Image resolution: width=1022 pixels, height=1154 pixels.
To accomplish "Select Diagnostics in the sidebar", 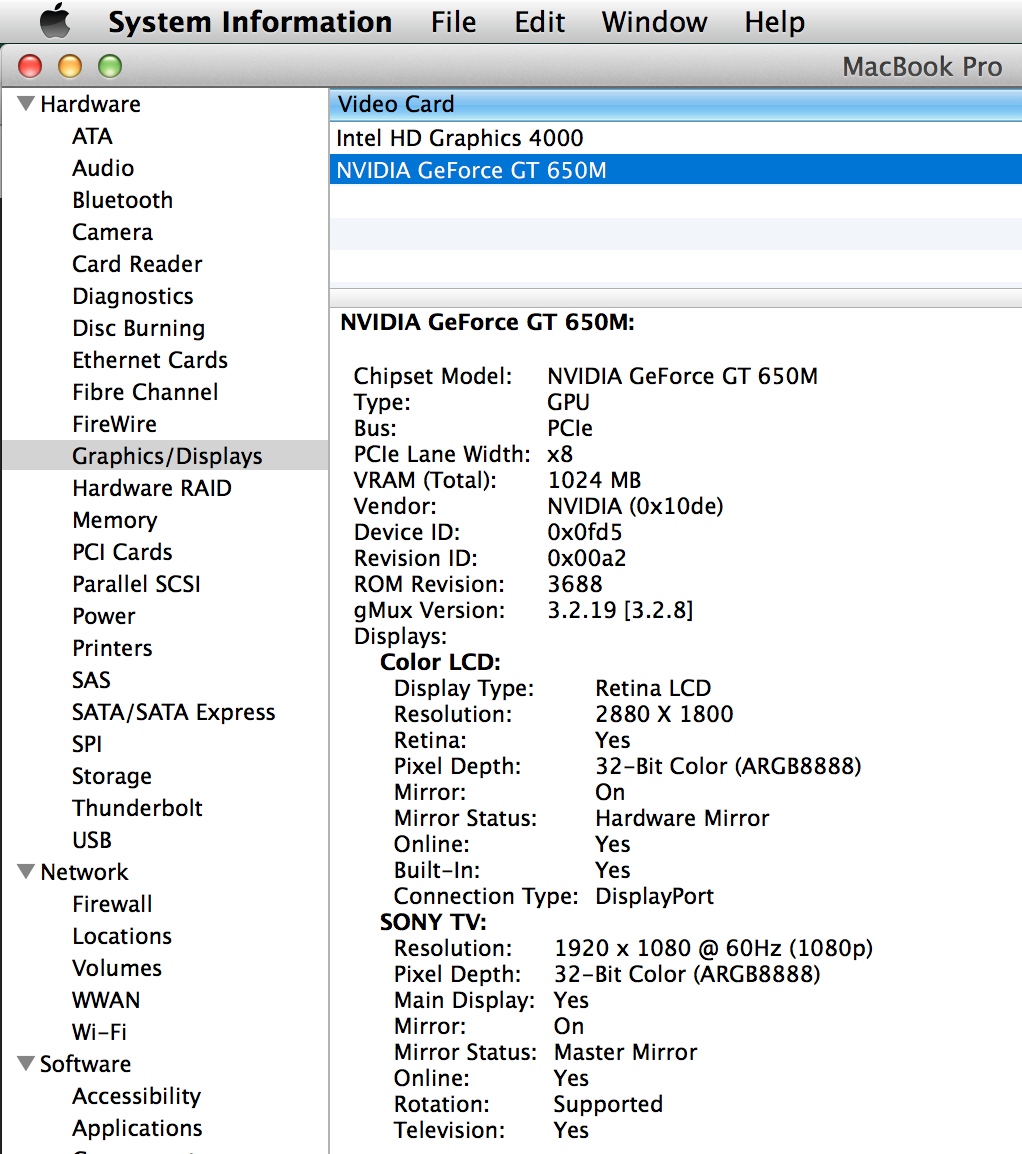I will [x=132, y=296].
